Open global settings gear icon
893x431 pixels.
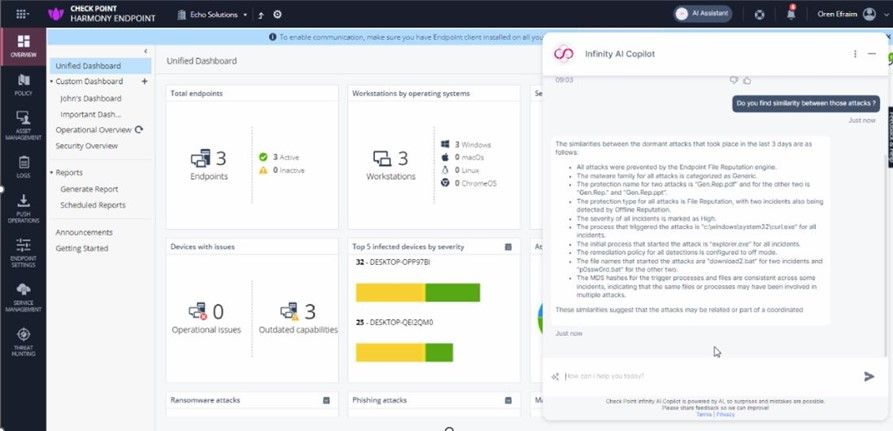pyautogui.click(x=277, y=14)
